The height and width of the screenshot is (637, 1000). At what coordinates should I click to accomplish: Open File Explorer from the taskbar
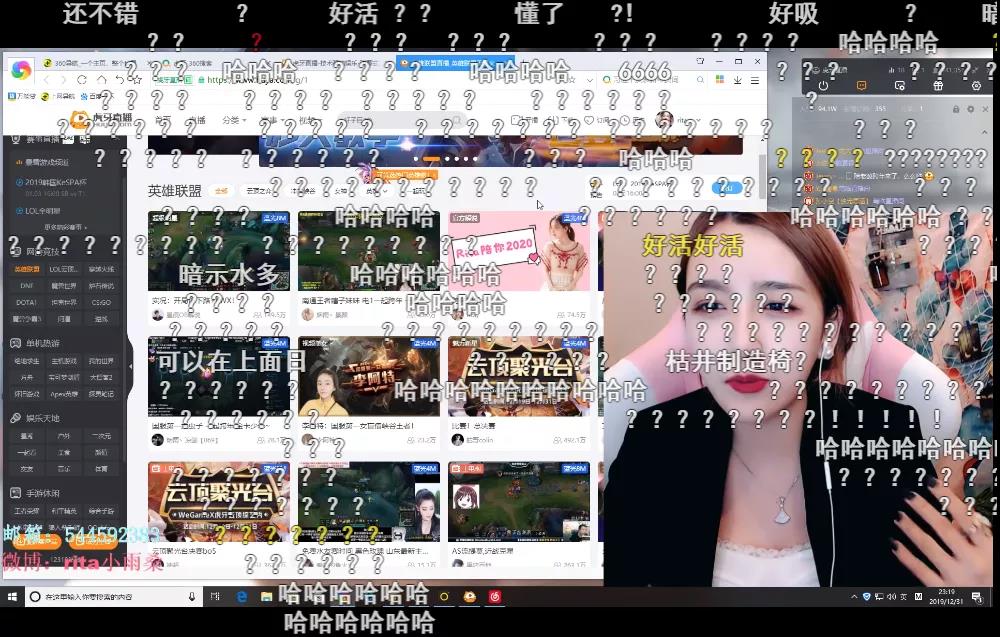[x=267, y=597]
